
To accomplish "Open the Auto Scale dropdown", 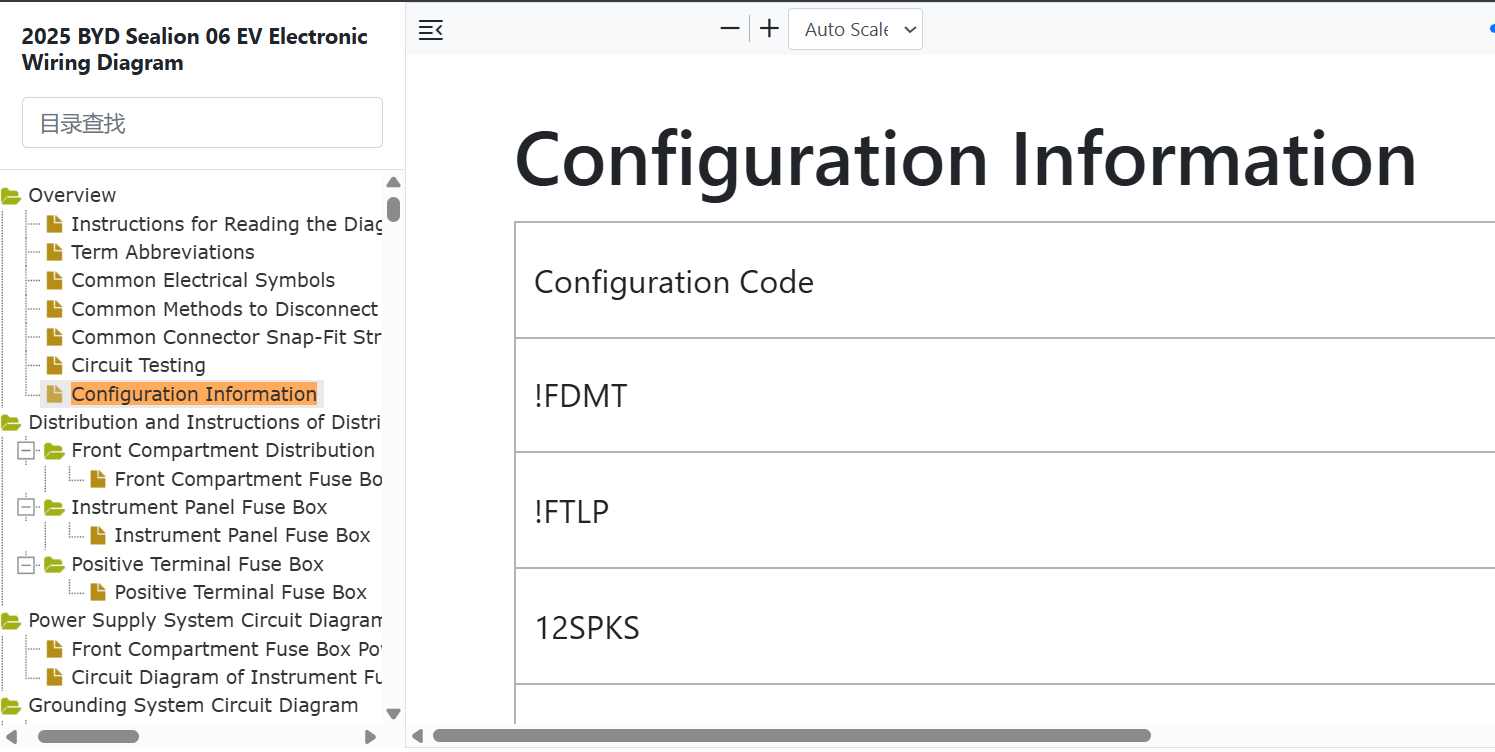I will coord(855,29).
